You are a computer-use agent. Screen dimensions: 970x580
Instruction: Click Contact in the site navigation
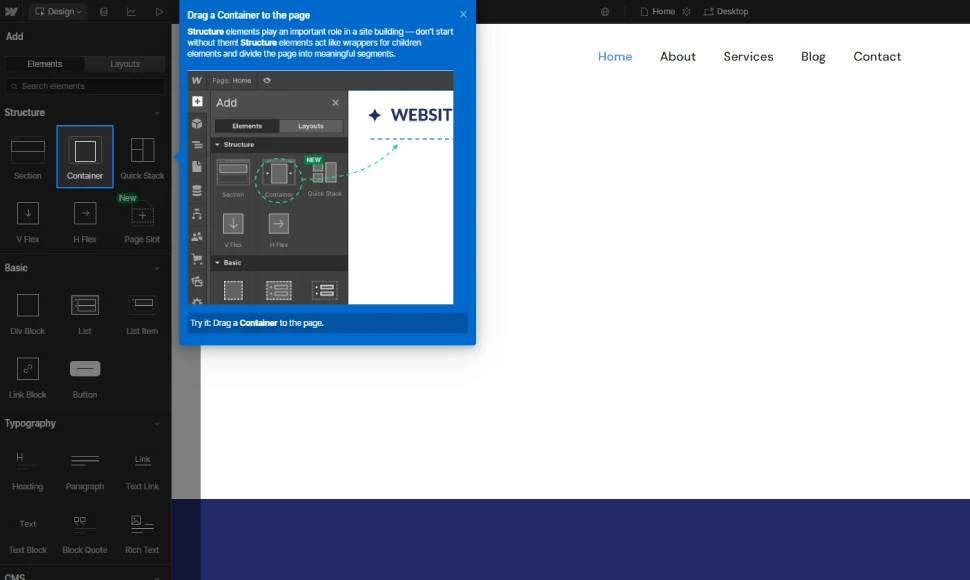click(x=877, y=56)
